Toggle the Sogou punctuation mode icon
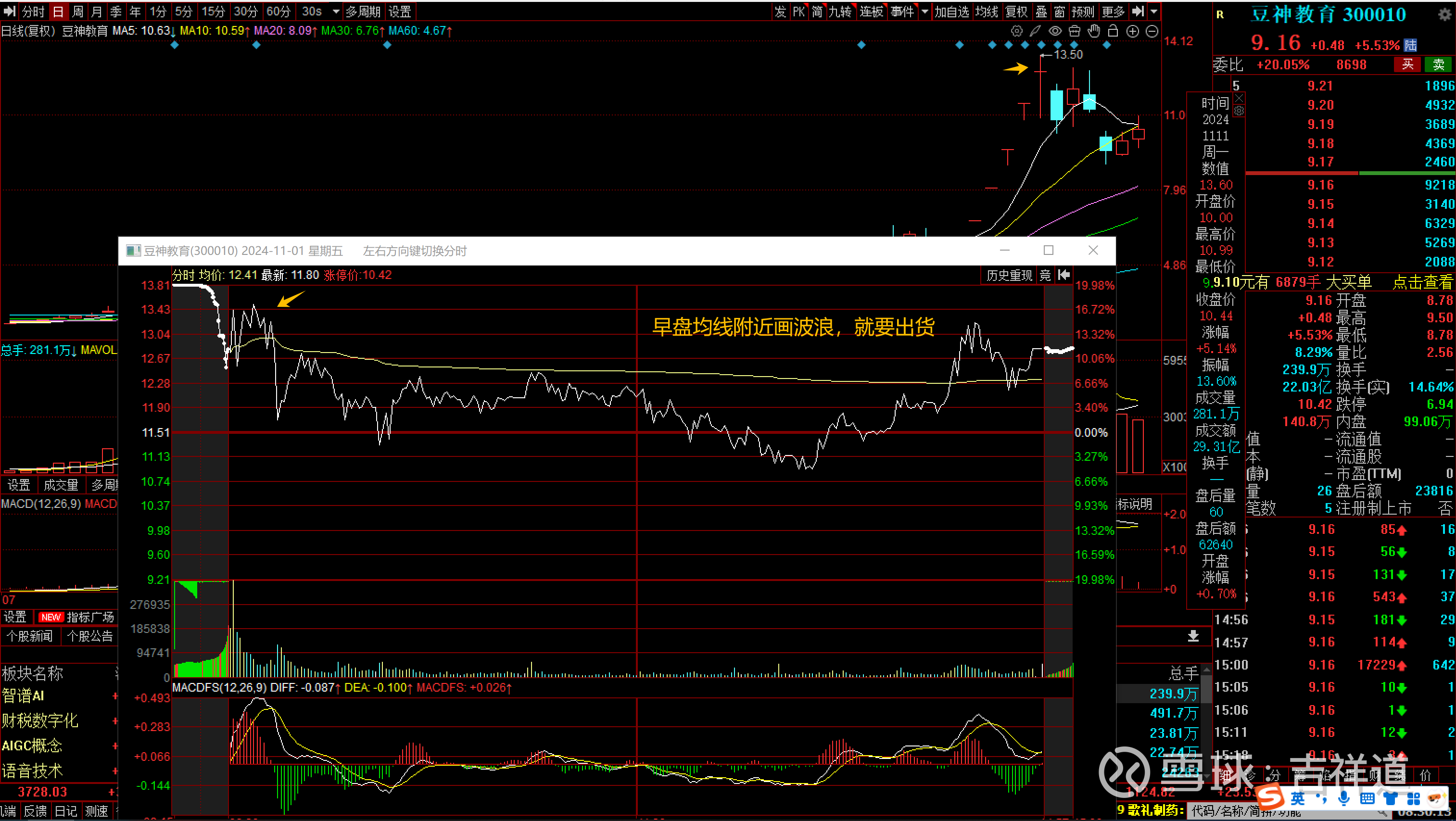 pyautogui.click(x=1321, y=798)
